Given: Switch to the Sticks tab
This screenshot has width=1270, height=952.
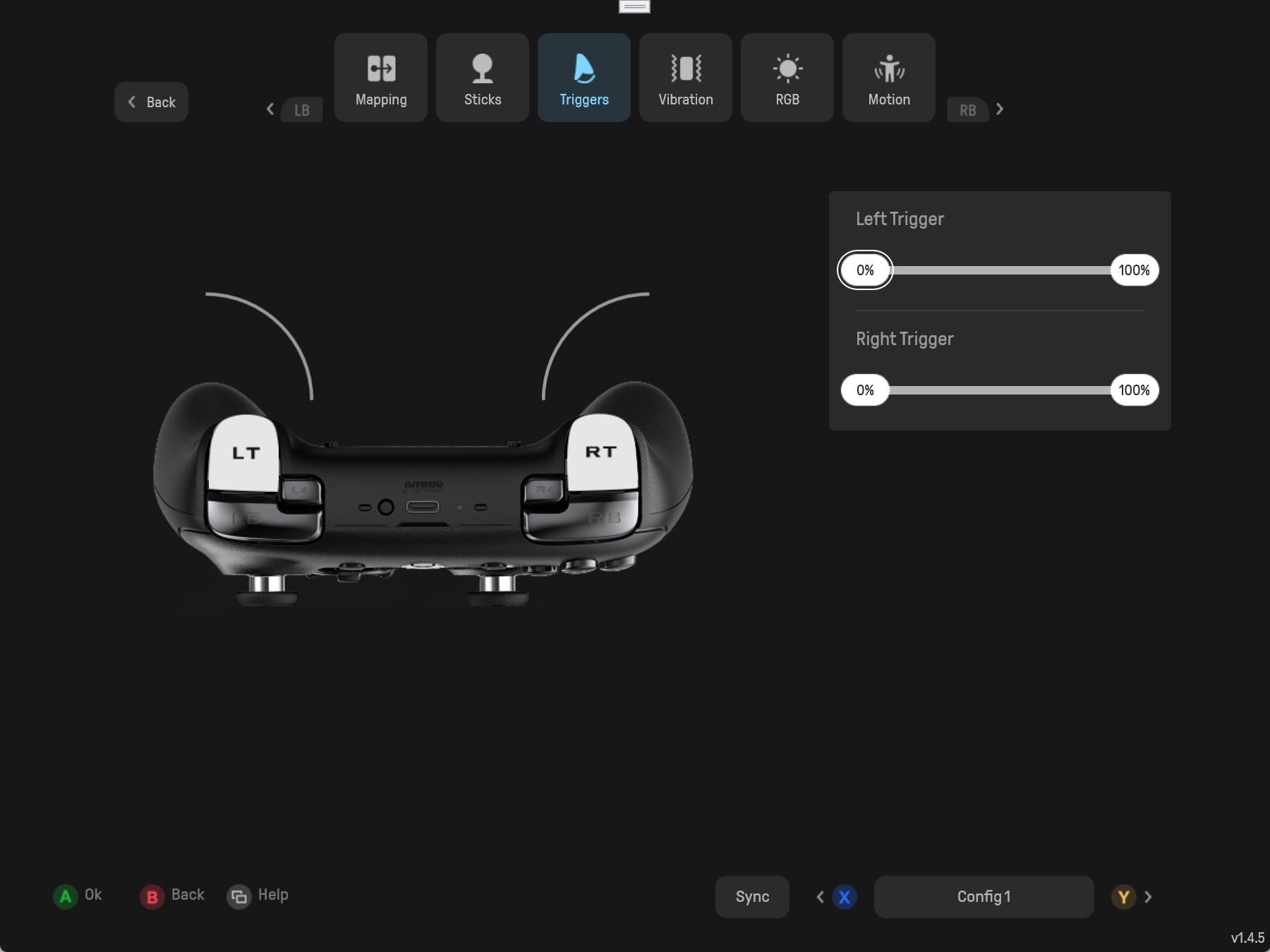Looking at the screenshot, I should [483, 78].
